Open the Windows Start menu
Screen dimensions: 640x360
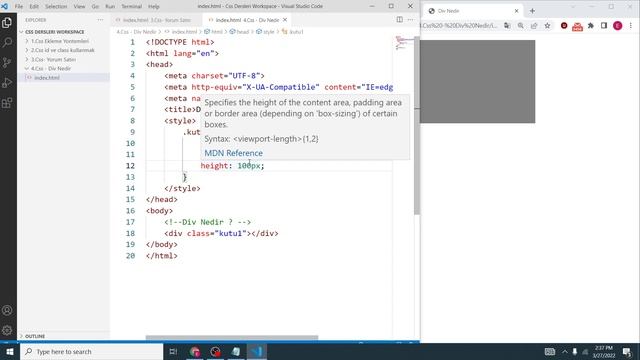click(10, 351)
